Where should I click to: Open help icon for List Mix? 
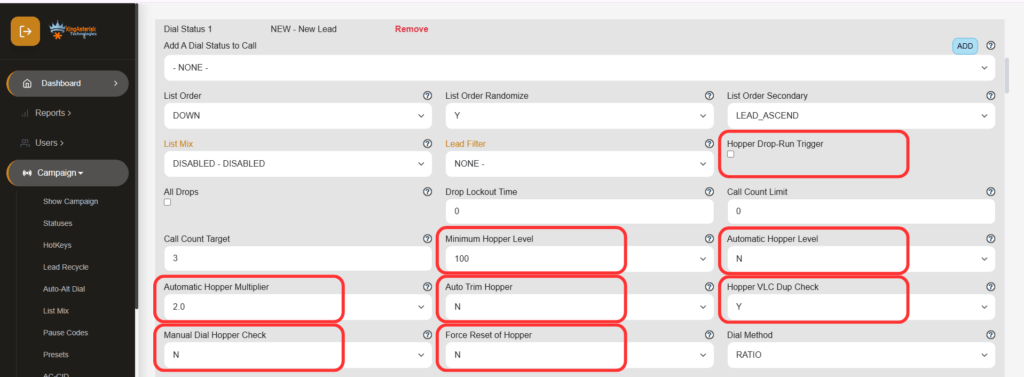coord(427,144)
